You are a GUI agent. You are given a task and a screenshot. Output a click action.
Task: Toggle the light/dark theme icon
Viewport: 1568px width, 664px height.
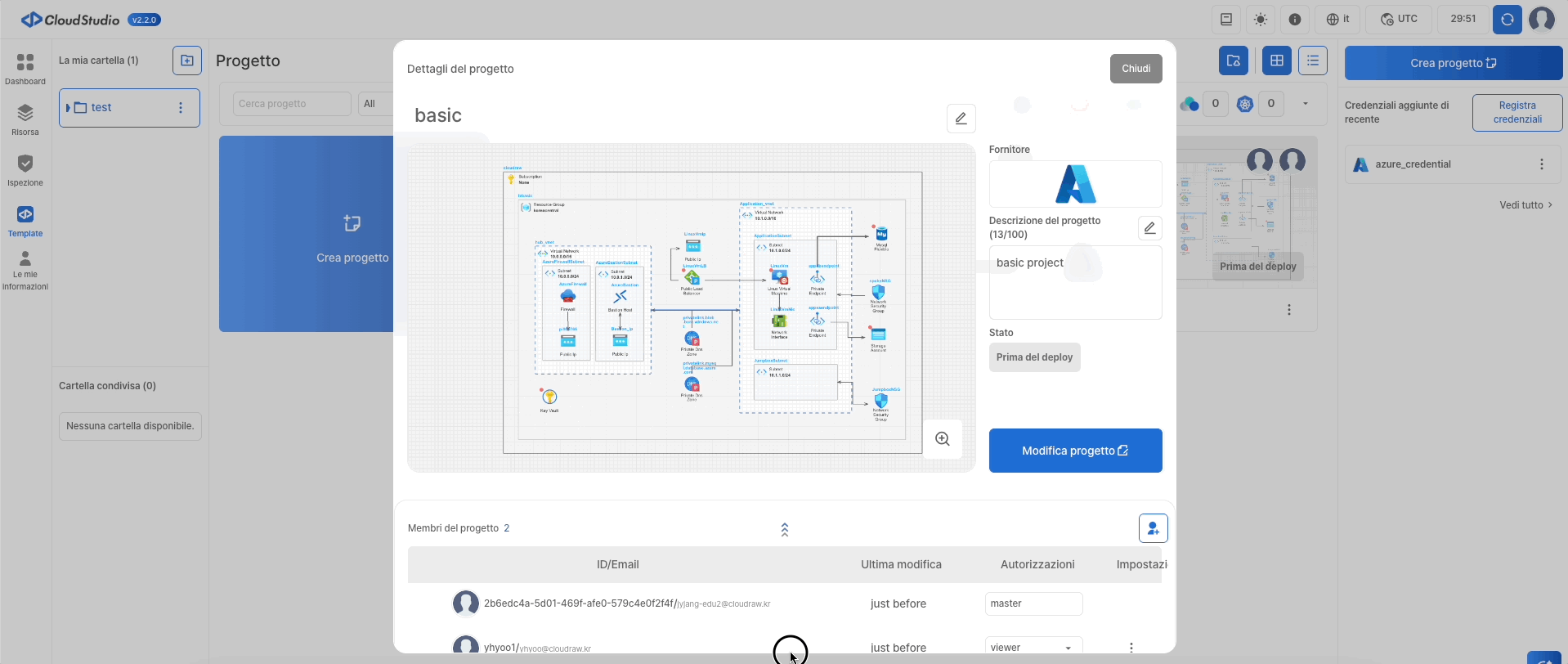[x=1261, y=20]
